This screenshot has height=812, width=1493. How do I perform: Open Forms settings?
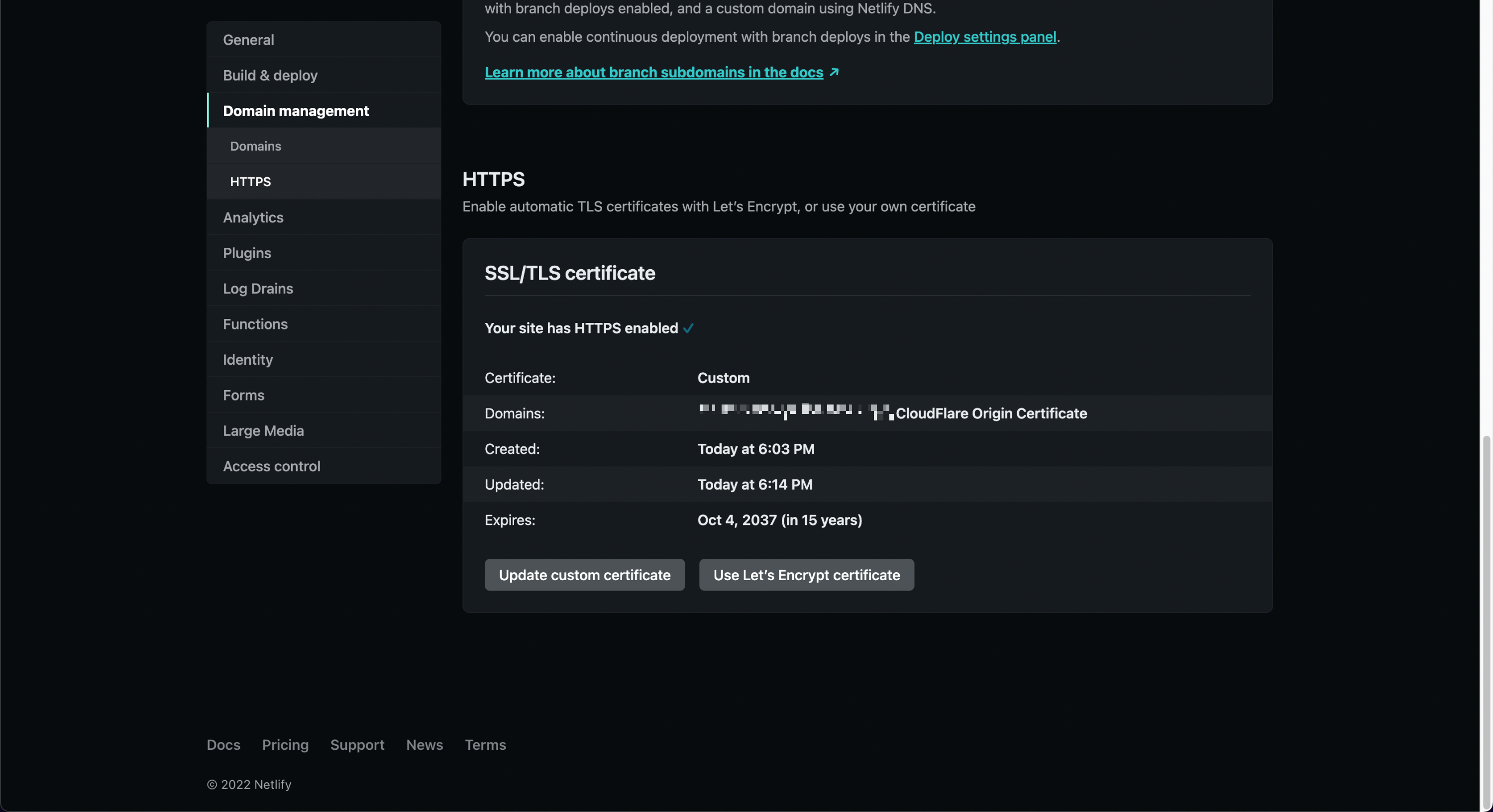click(243, 395)
